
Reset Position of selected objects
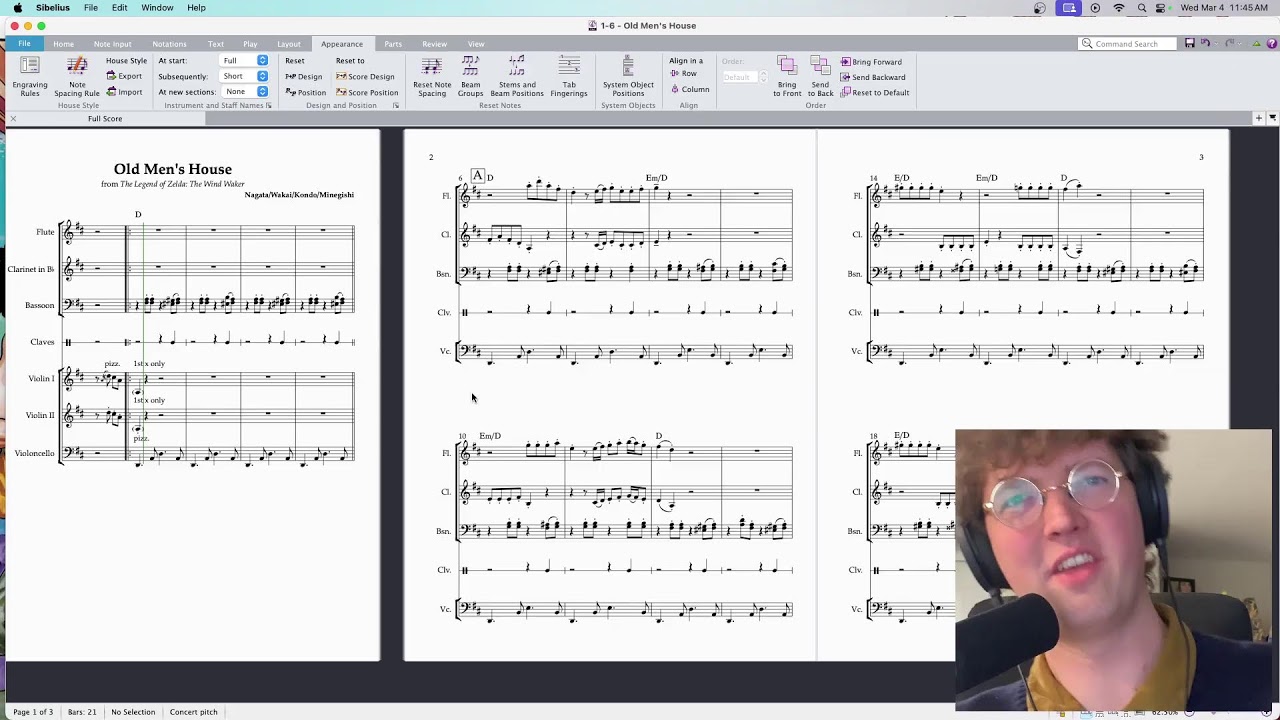tap(306, 93)
